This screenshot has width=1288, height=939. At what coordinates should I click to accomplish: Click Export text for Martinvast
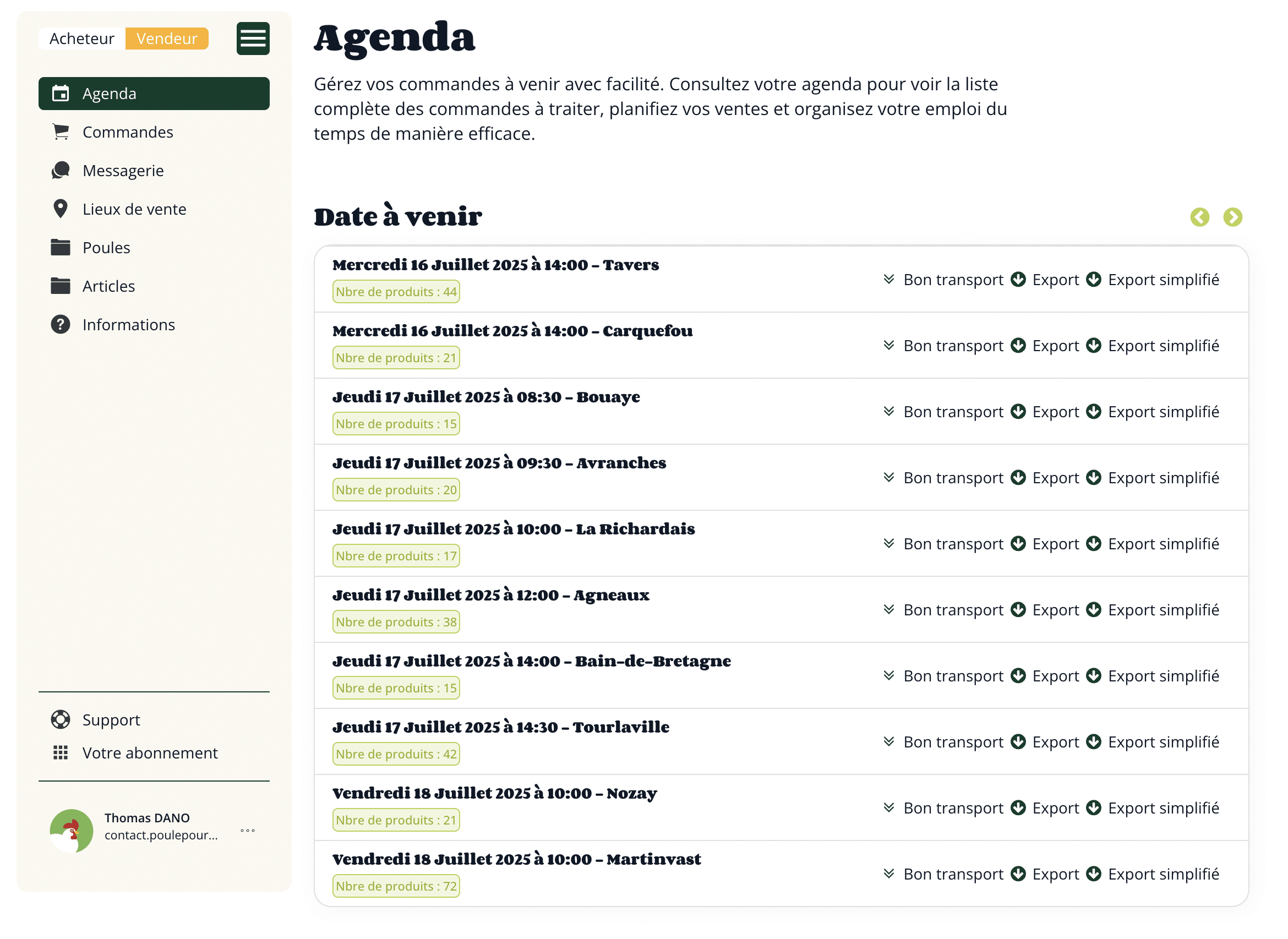pos(1057,875)
